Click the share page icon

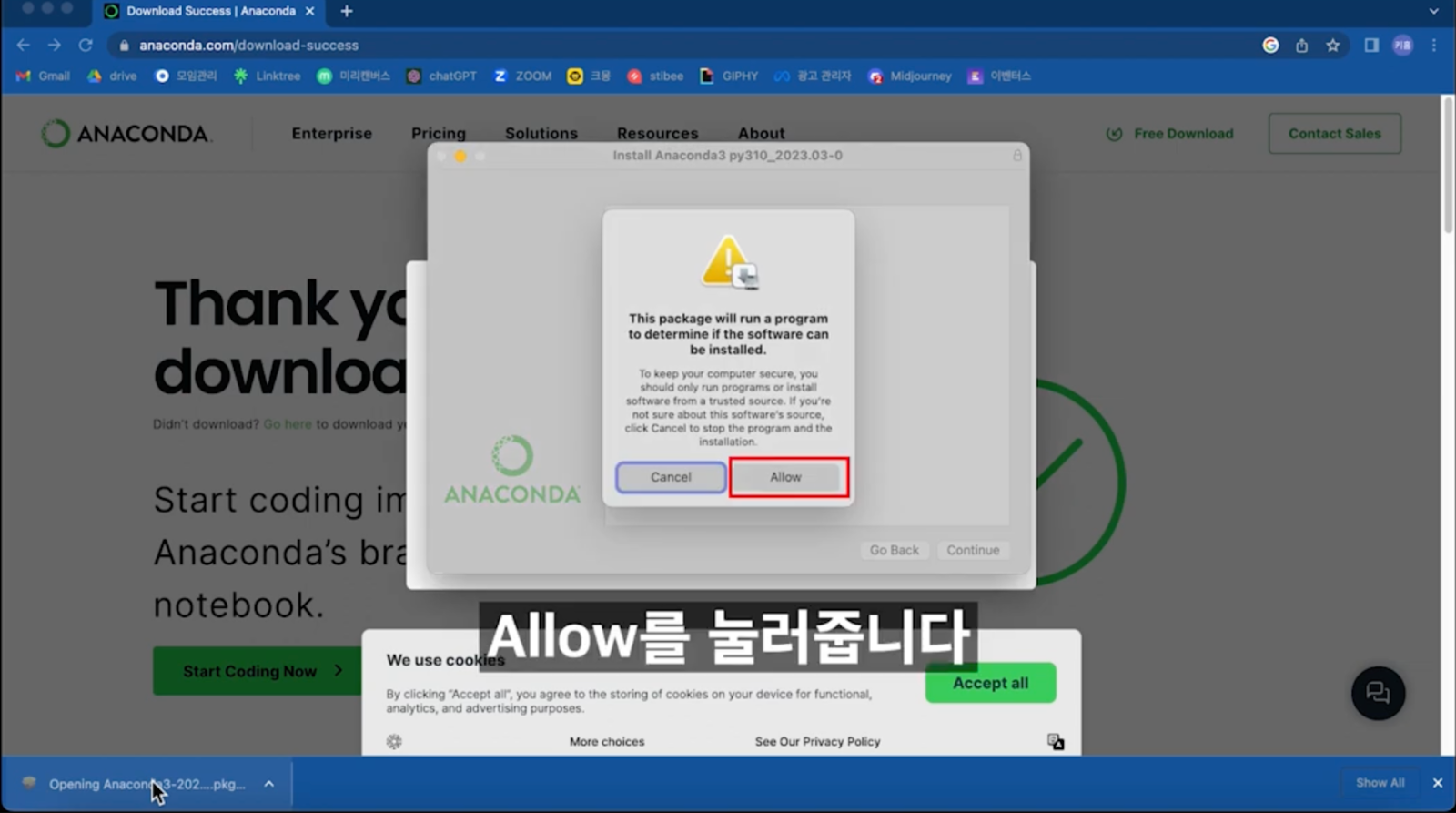pos(1301,46)
